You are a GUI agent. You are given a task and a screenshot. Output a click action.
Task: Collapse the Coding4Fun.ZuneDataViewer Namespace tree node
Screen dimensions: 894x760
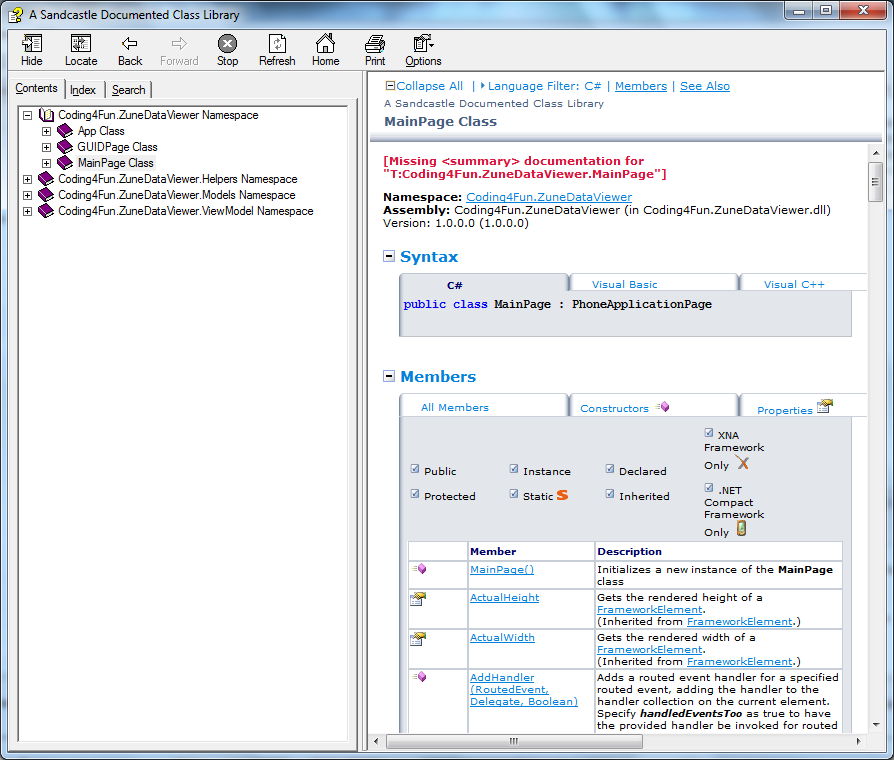[27, 115]
